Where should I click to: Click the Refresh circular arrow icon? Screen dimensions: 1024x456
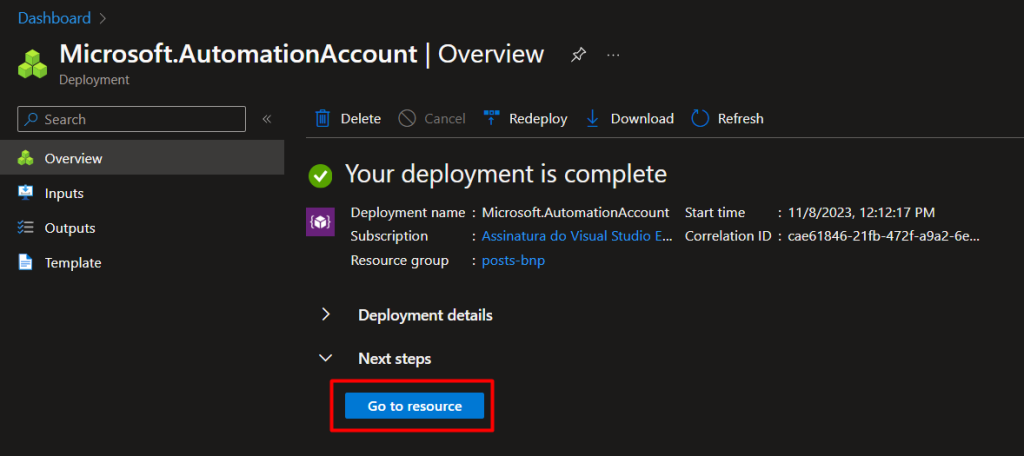pos(700,118)
